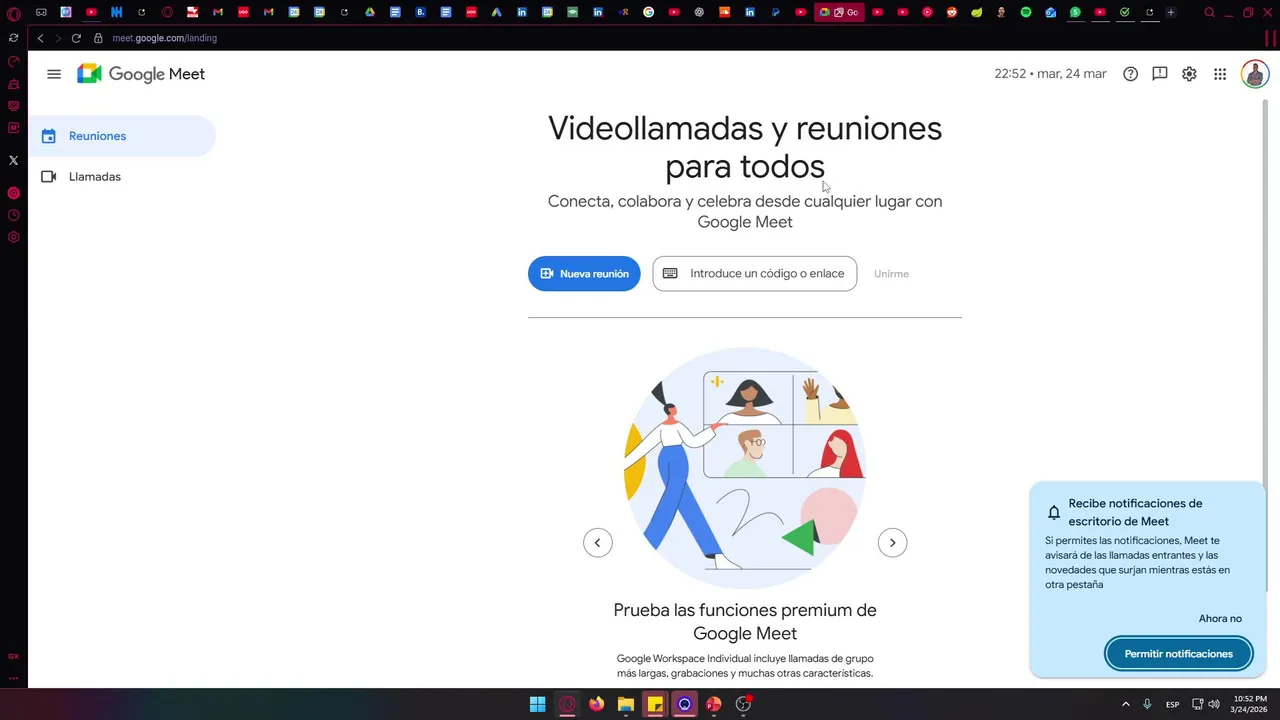Show hidden system tray icons chevron

1126,704
